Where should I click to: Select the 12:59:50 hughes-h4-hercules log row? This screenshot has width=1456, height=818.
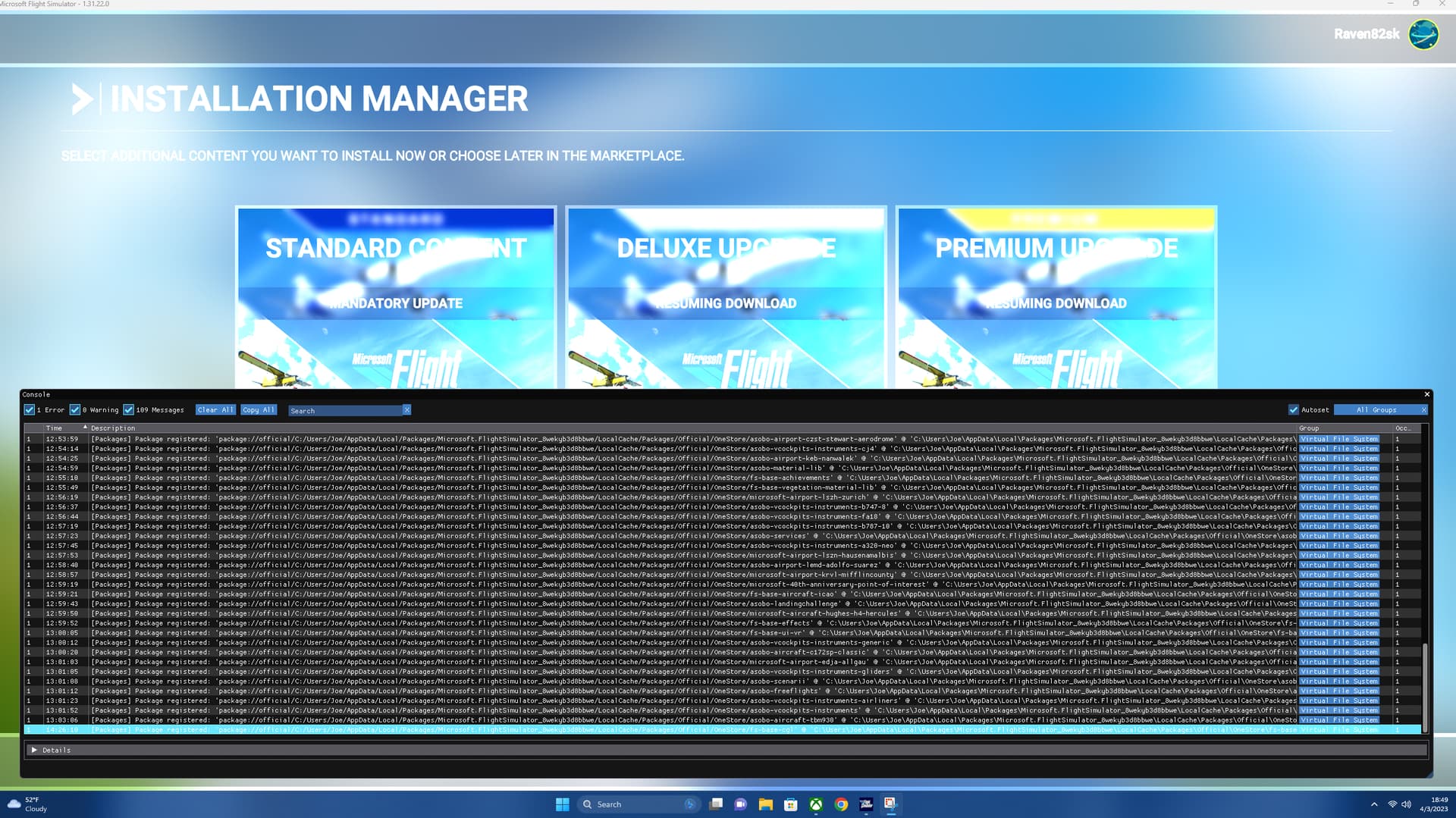(x=723, y=613)
